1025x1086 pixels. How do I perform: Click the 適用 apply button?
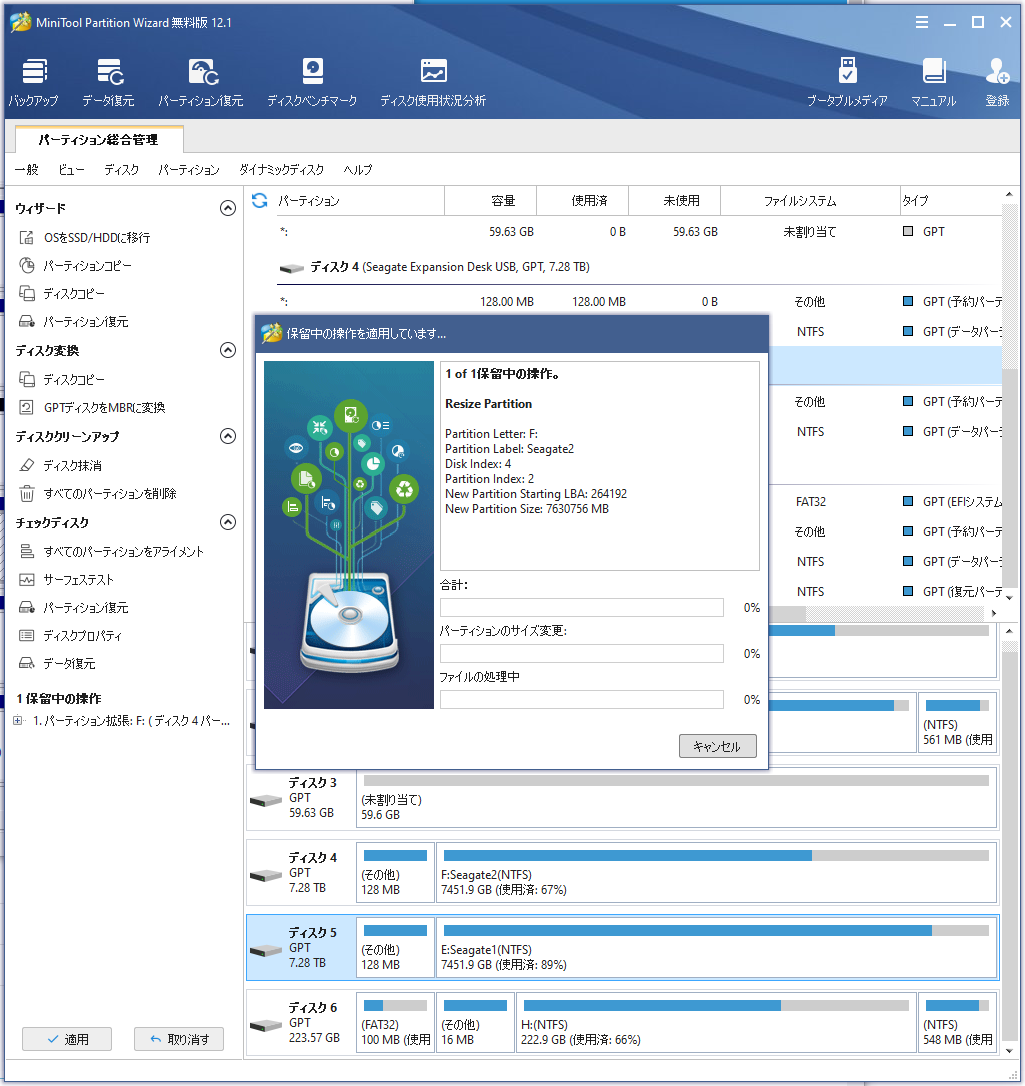tap(67, 1039)
